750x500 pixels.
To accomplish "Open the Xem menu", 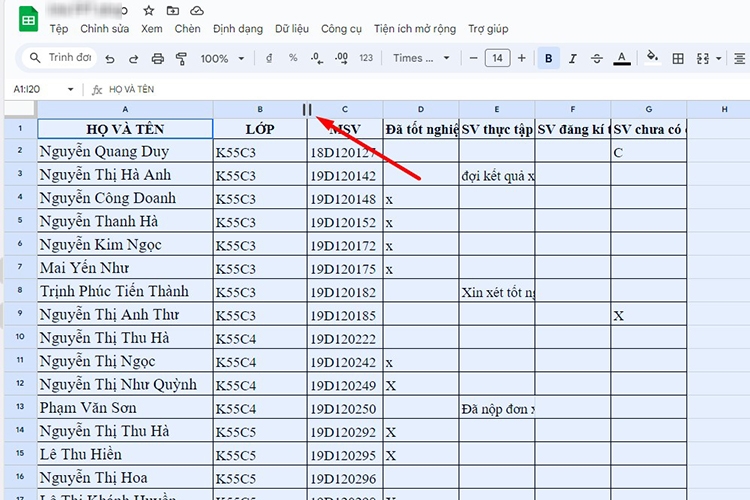I will (x=152, y=29).
